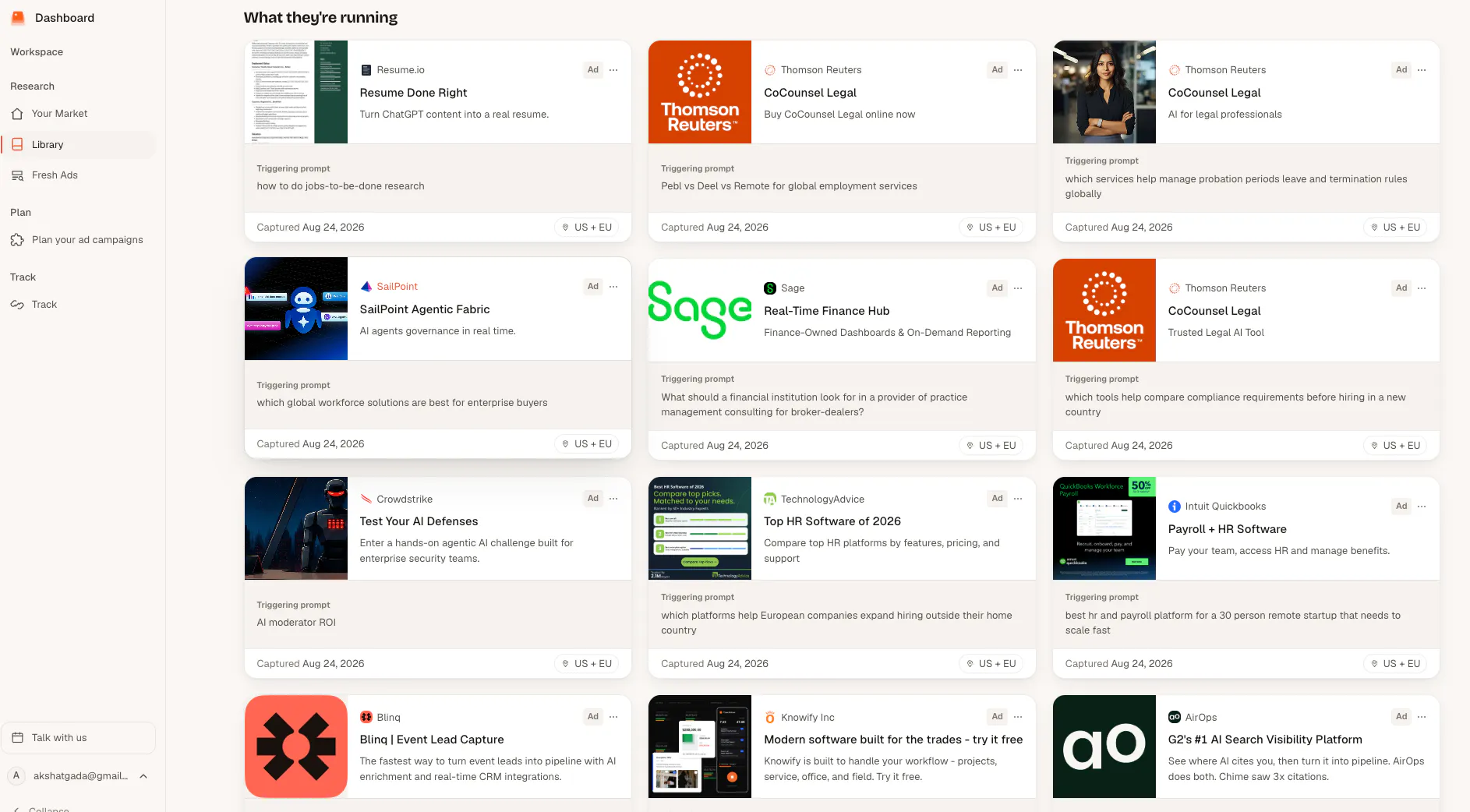Screen dimensions: 1470x812
Task: Click US + EU tag on Crowdstrike card
Action: [x=586, y=664]
